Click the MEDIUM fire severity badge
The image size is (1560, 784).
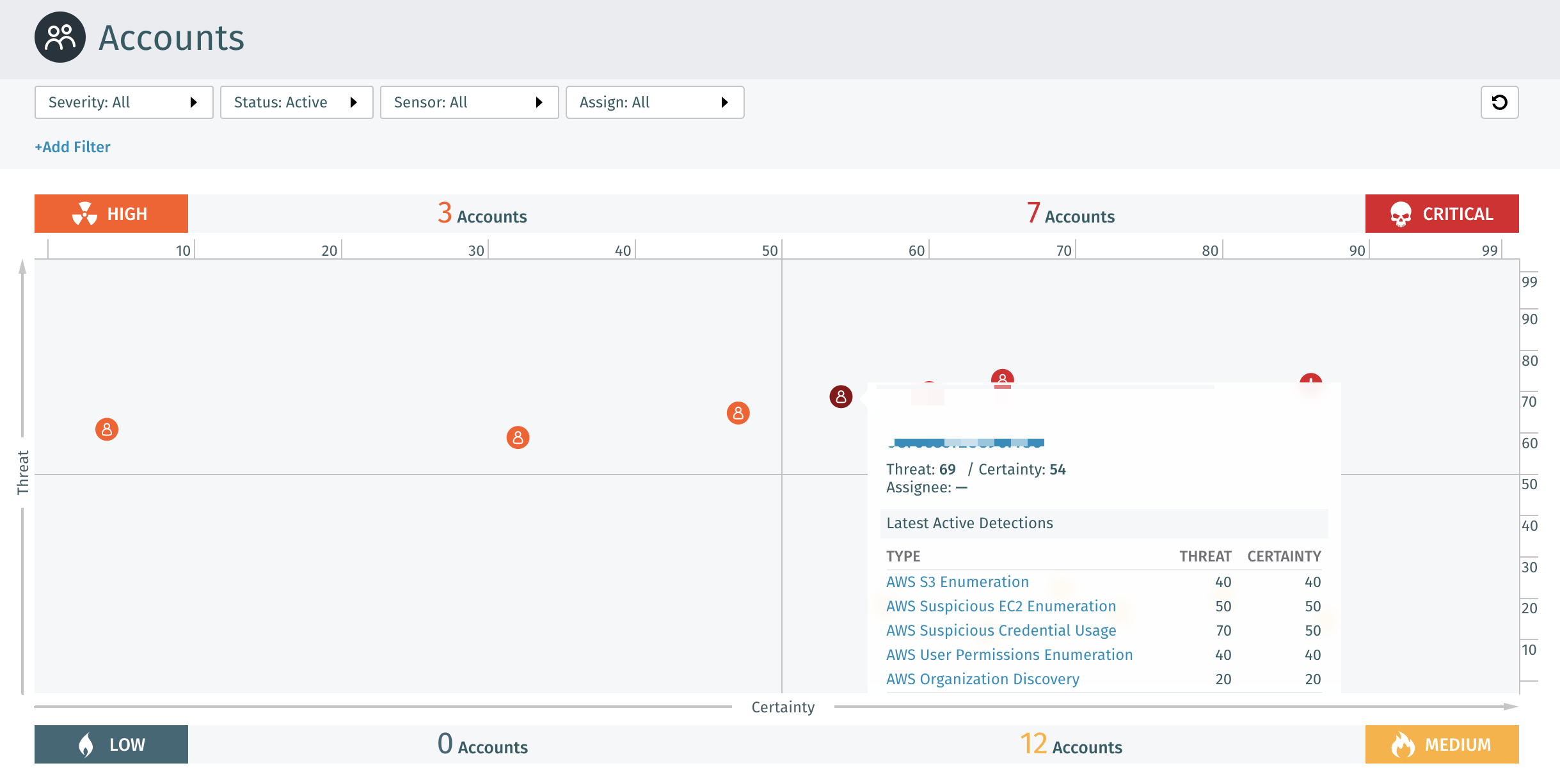(1442, 744)
